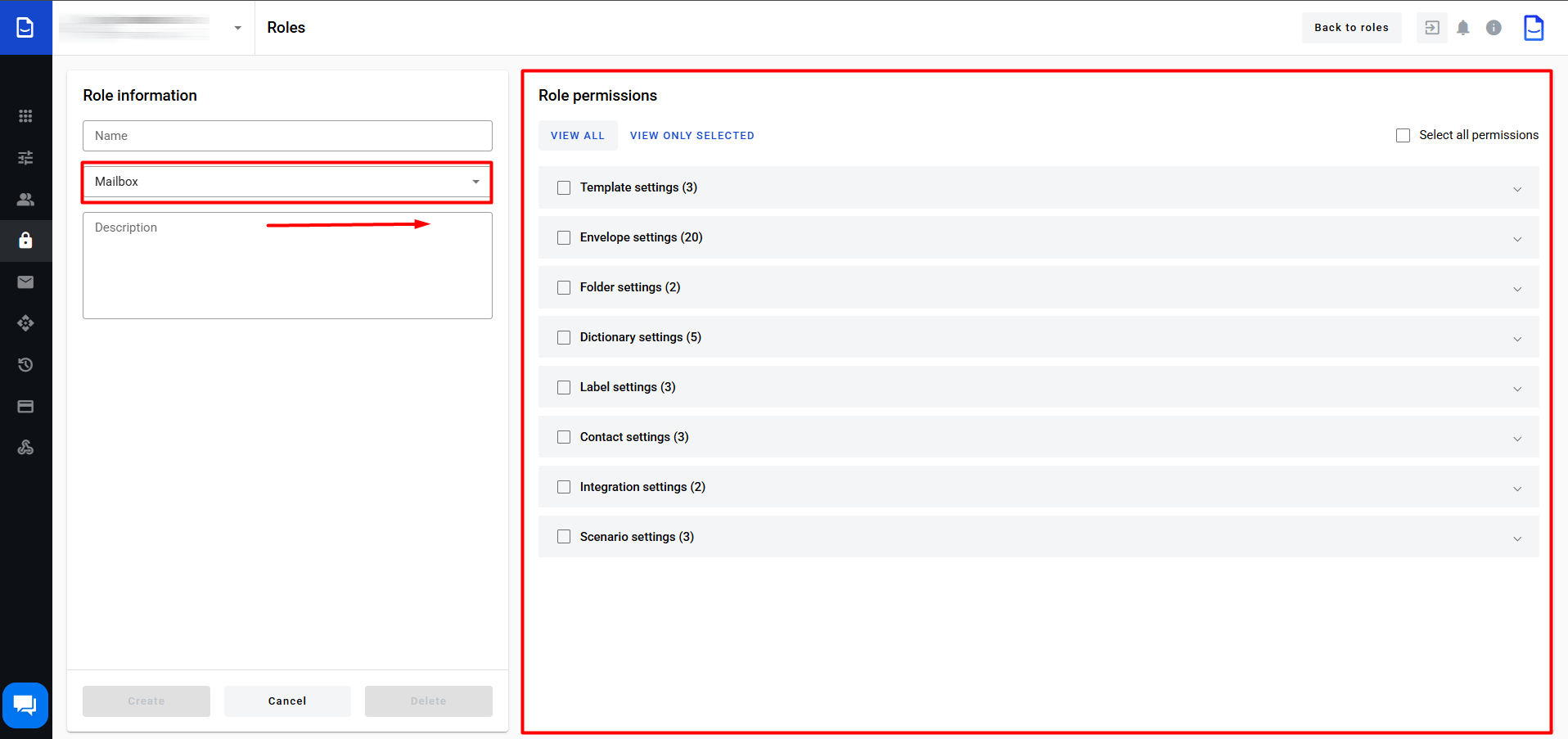Click the chat support bubble icon
Image resolution: width=1568 pixels, height=739 pixels.
click(x=25, y=705)
